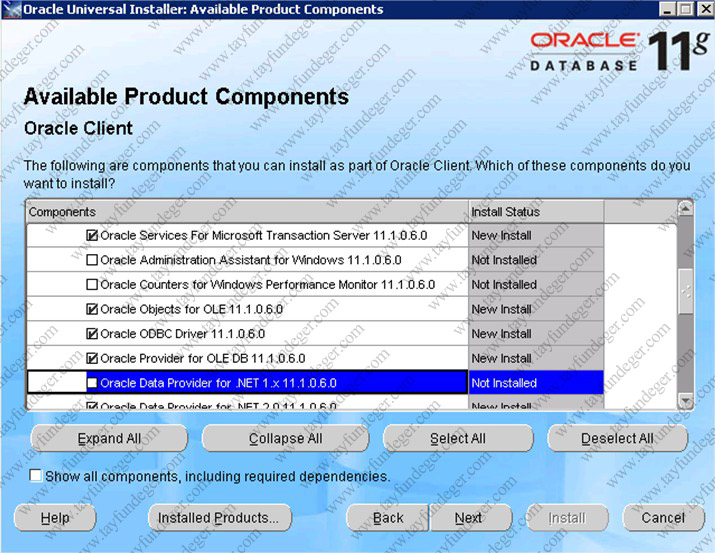The height and width of the screenshot is (553, 715).
Task: Click the Deselect All button
Action: [x=617, y=439]
